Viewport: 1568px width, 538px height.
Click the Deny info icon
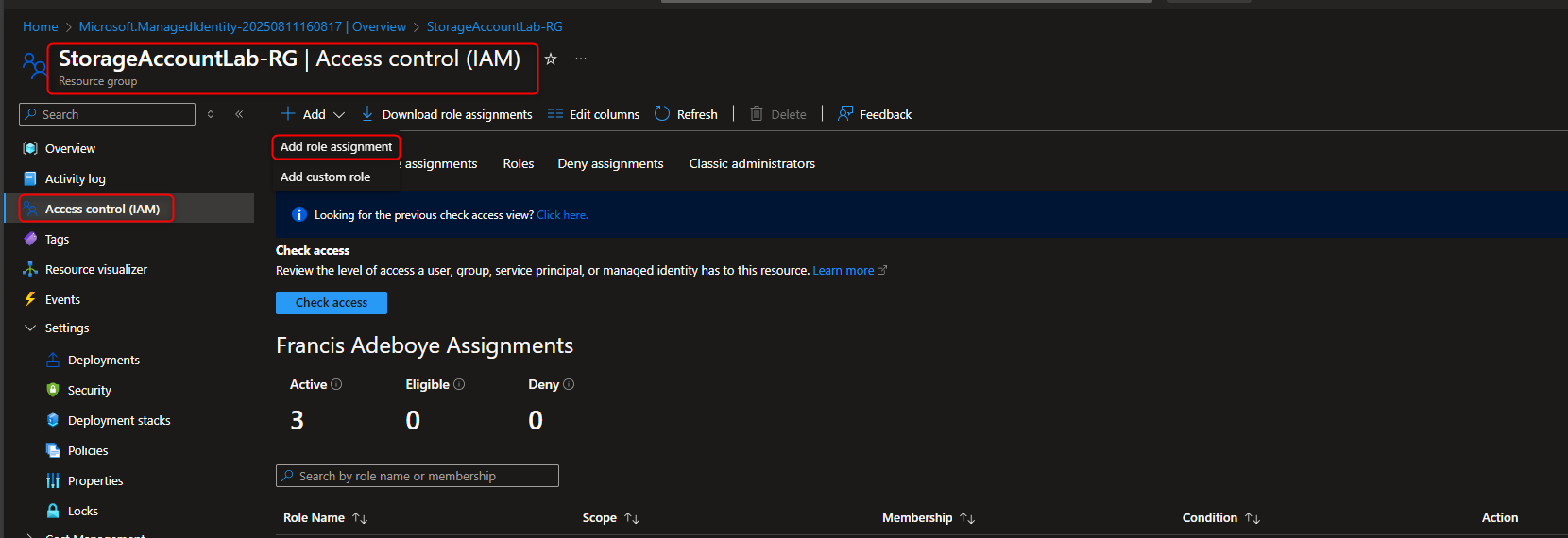point(569,384)
